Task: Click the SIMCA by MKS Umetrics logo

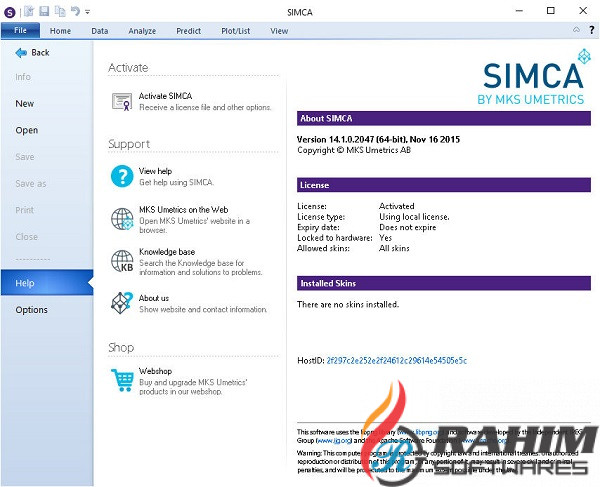Action: pos(533,78)
